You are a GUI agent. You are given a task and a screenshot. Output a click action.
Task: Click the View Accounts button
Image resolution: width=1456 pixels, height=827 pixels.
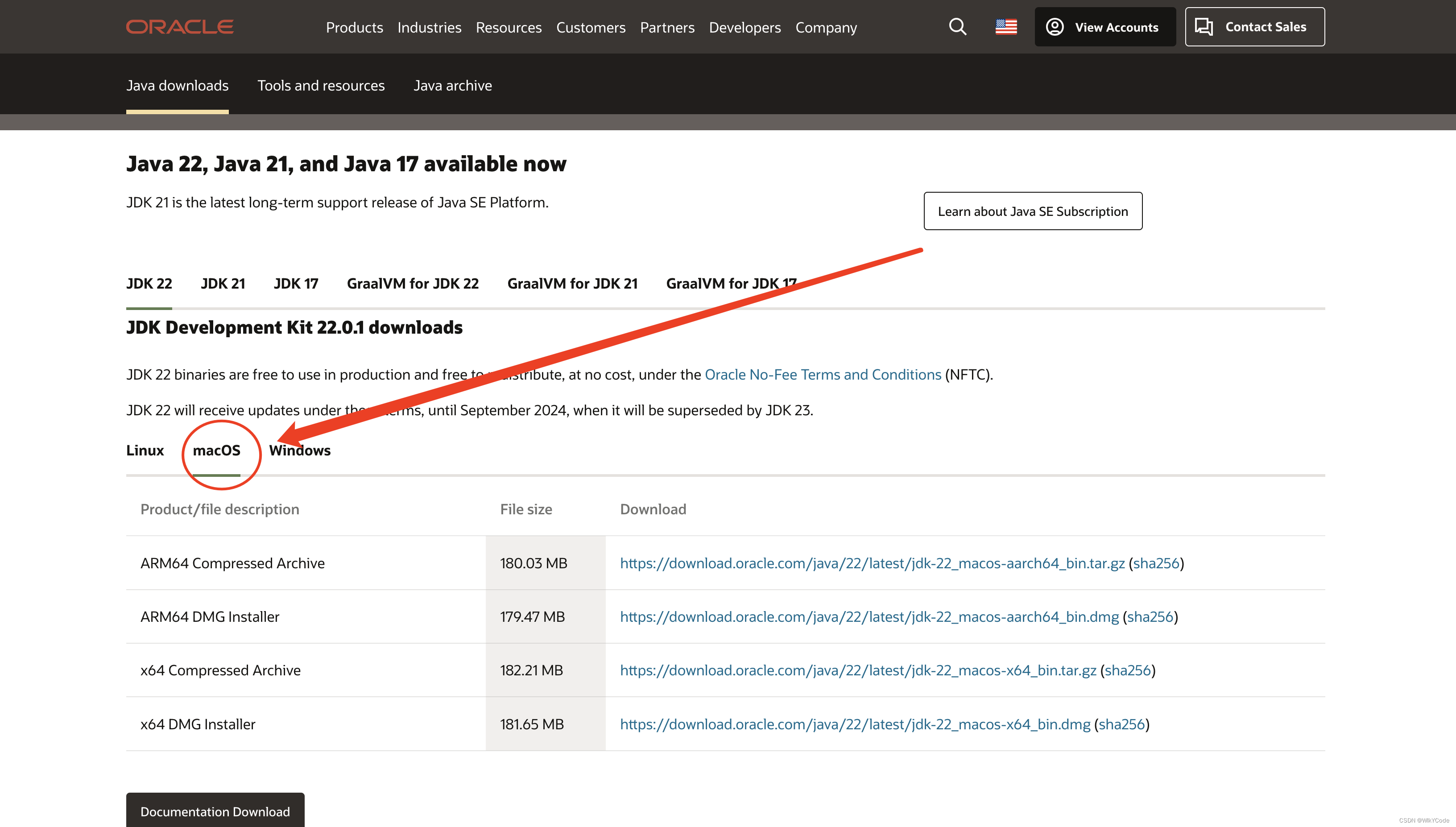coord(1105,27)
